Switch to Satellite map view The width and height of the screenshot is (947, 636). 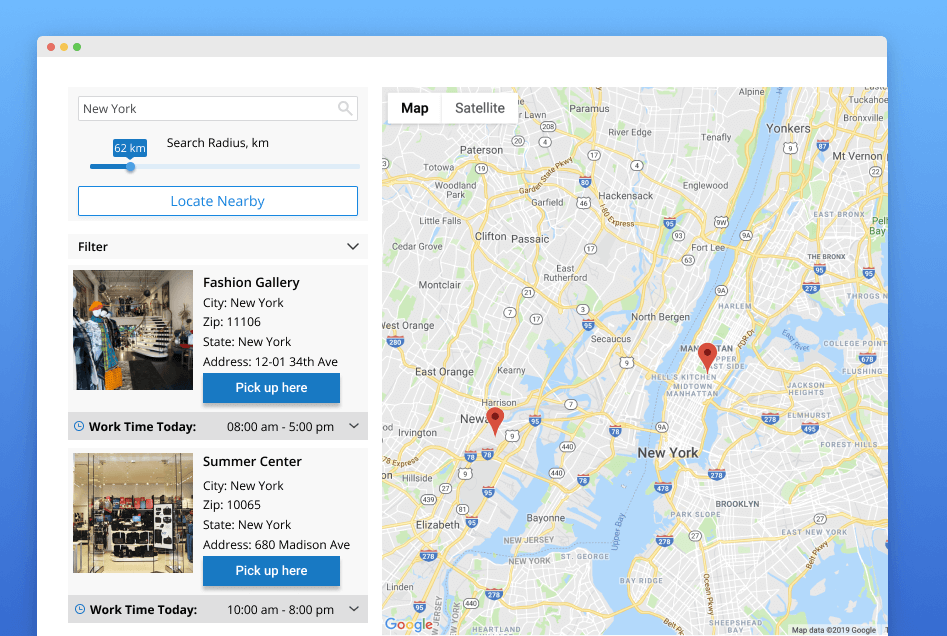click(x=480, y=108)
